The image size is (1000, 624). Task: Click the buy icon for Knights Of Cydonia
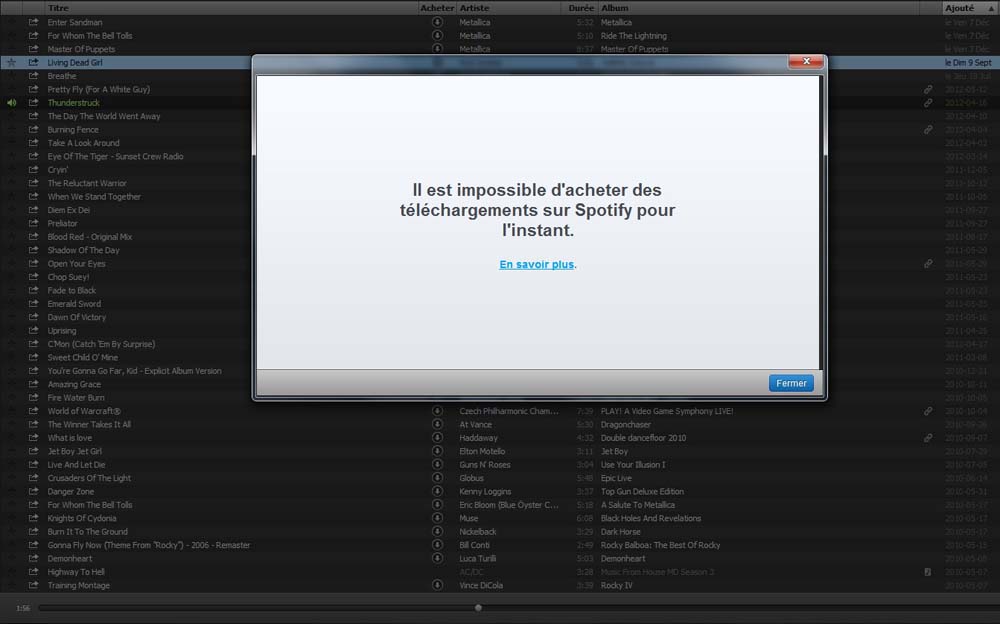(x=438, y=518)
